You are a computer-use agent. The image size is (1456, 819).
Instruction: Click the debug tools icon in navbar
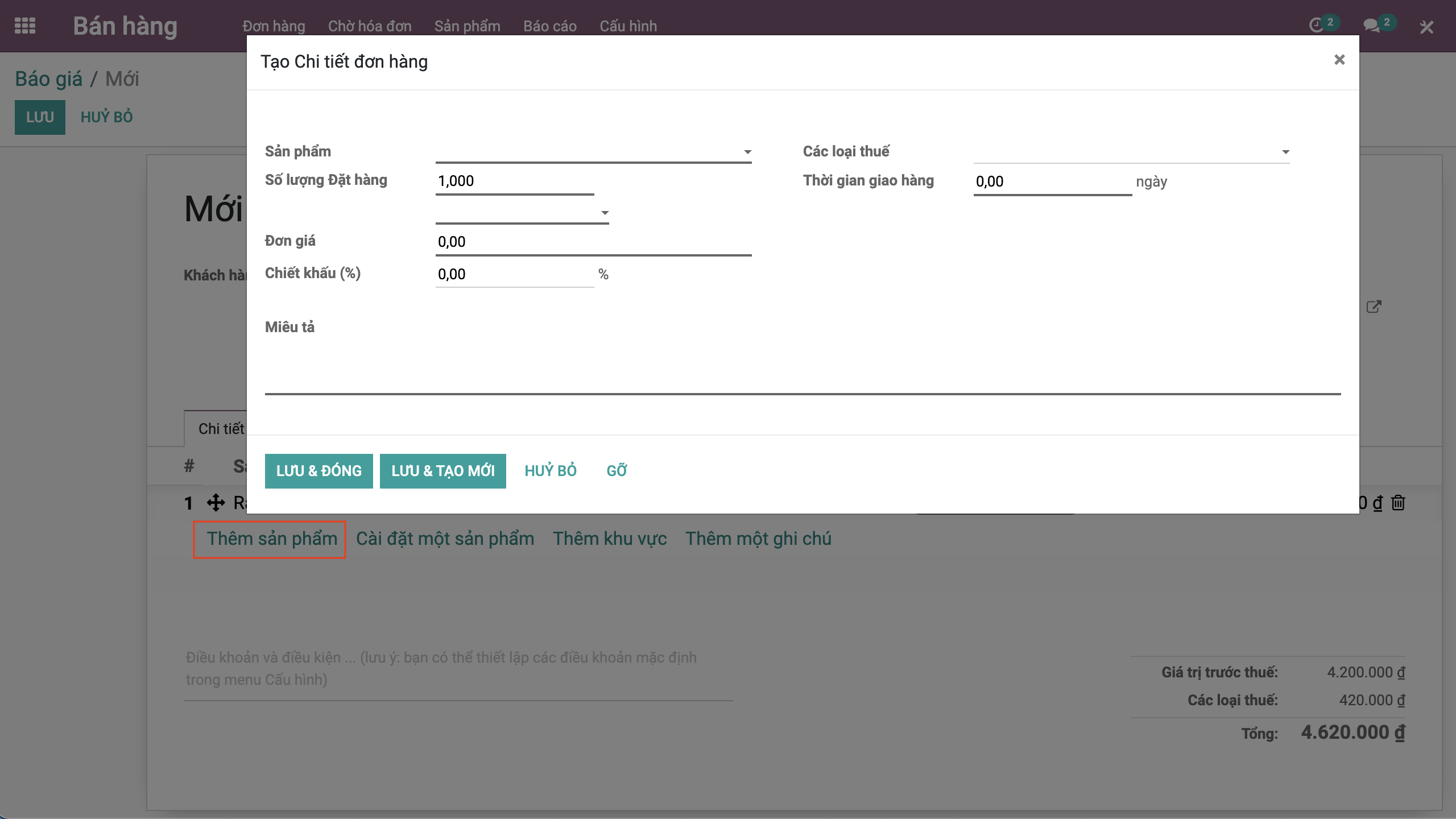coord(1426,27)
